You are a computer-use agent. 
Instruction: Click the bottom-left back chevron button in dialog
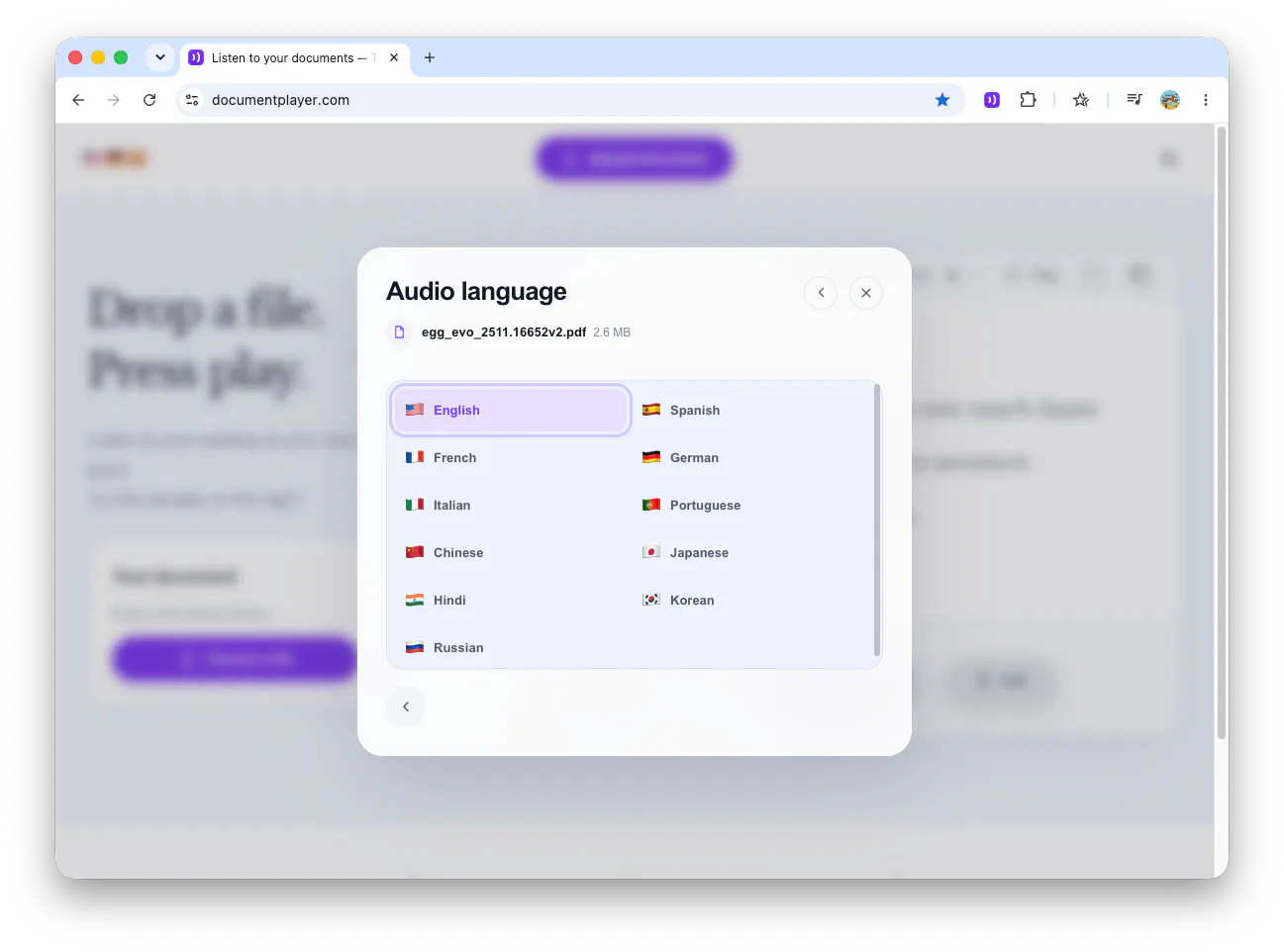pos(406,707)
